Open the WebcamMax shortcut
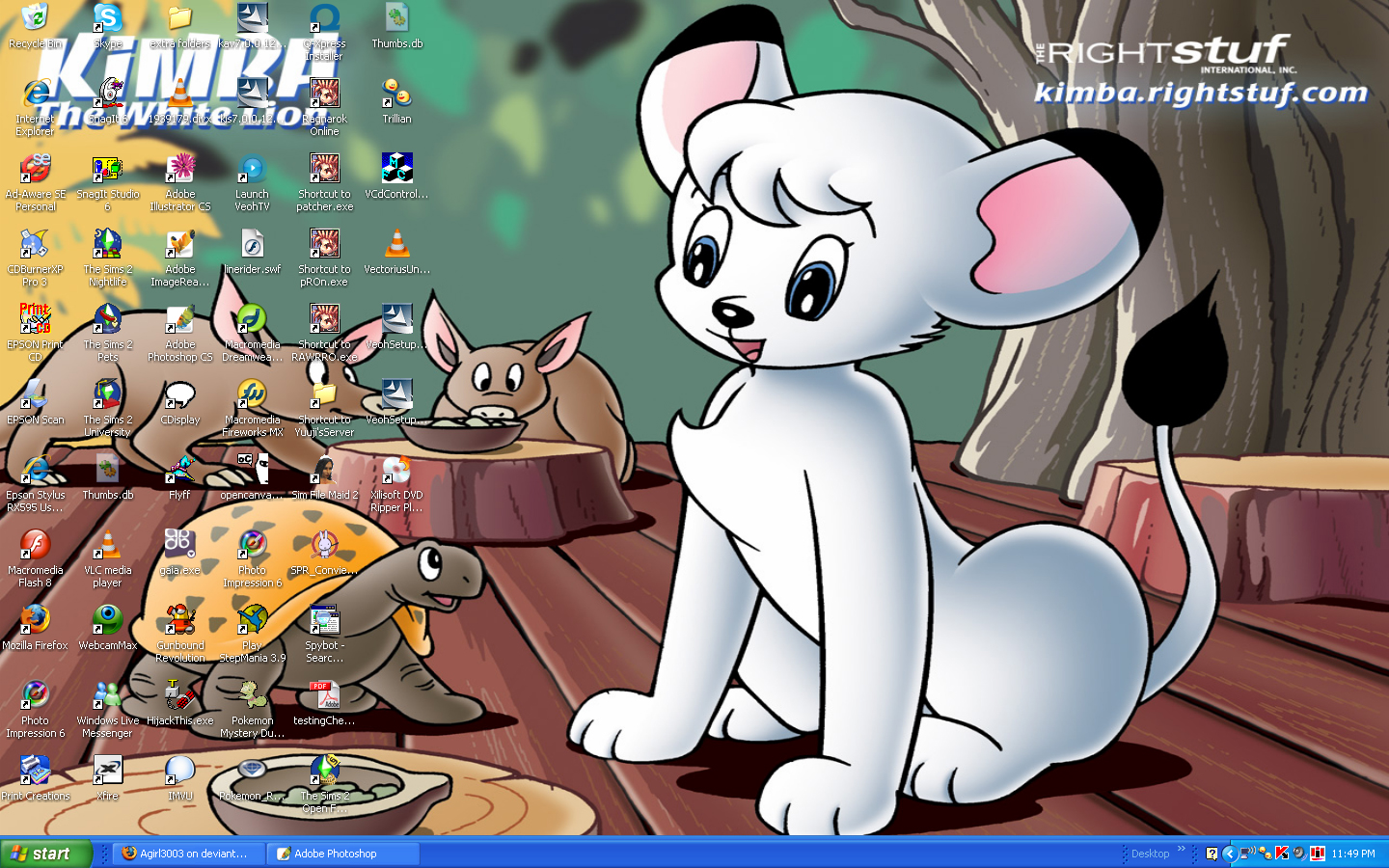Image resolution: width=1389 pixels, height=868 pixels. [107, 628]
